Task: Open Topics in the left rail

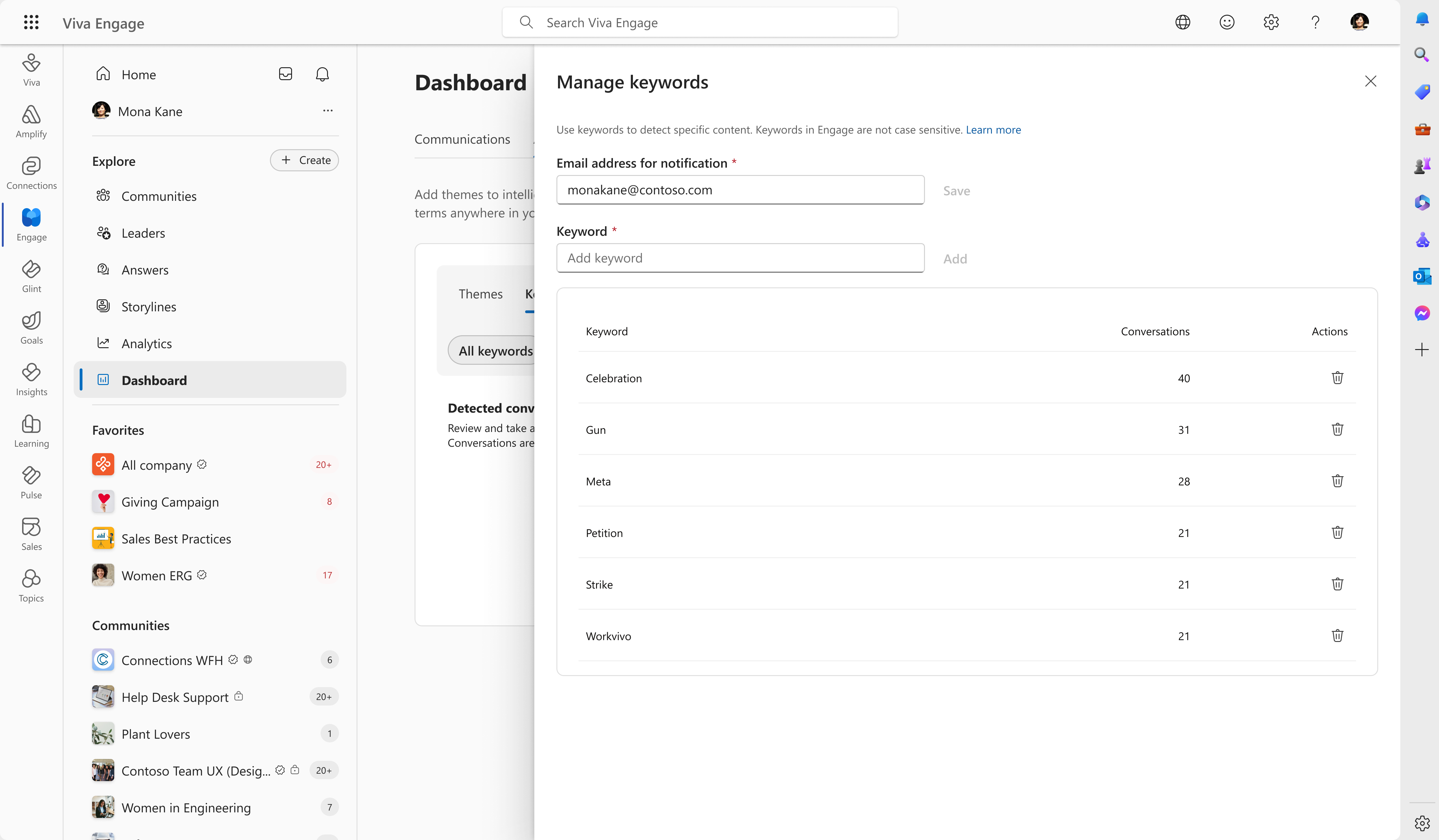Action: click(31, 586)
